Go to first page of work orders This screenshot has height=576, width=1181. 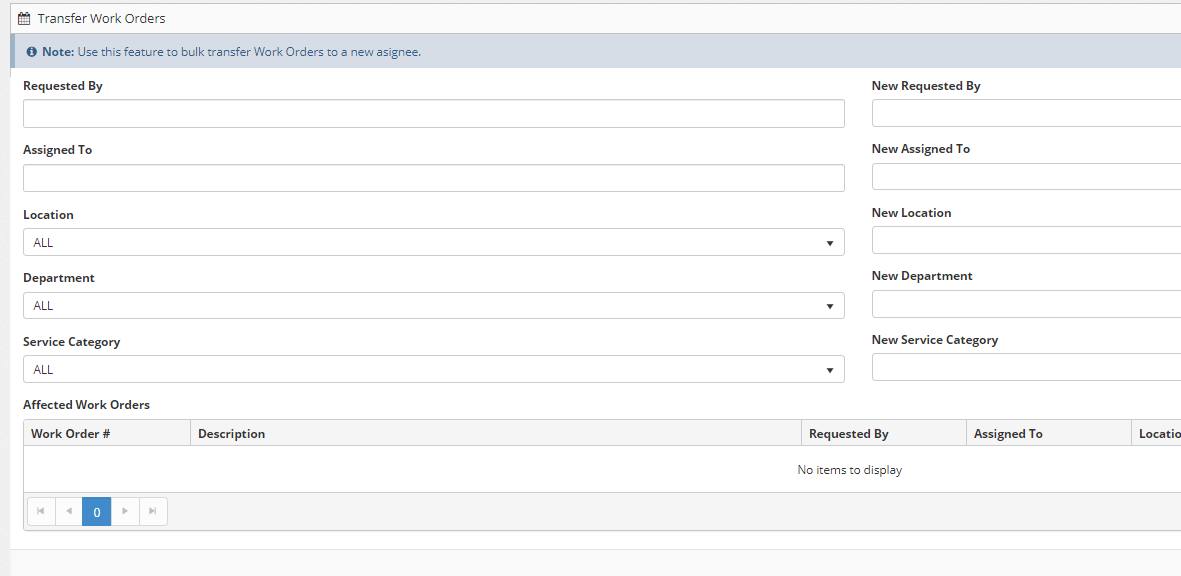point(41,512)
